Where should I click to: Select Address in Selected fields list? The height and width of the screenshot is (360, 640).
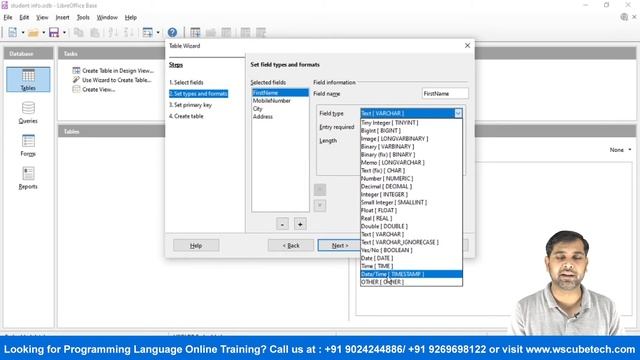[280, 116]
